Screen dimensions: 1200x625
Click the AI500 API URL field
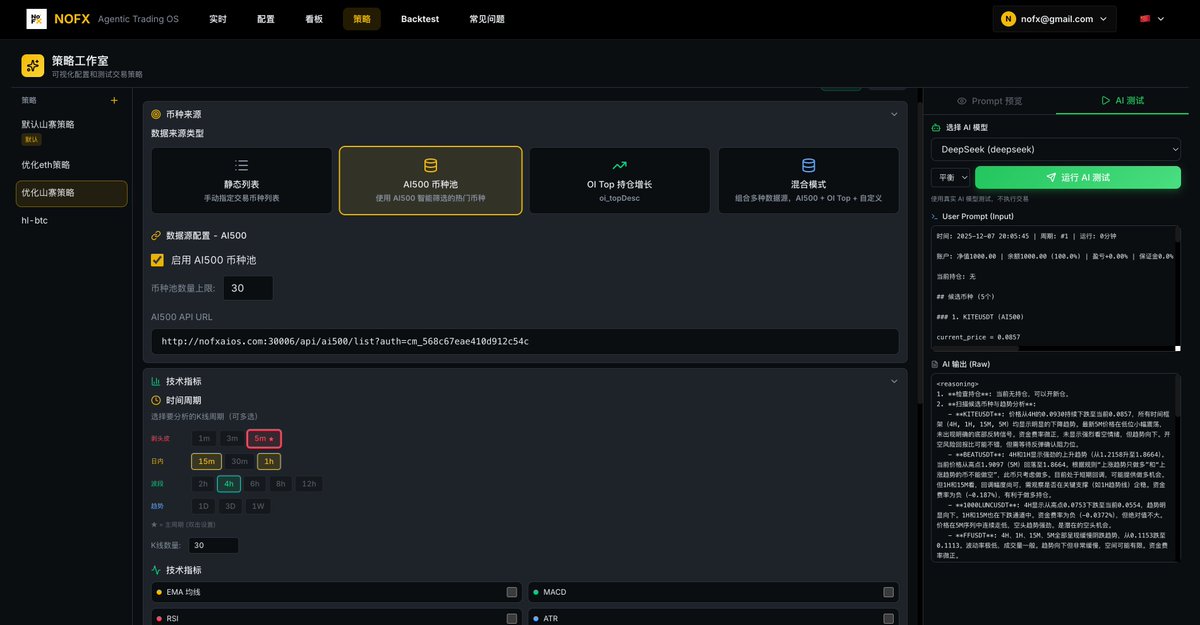click(x=525, y=341)
